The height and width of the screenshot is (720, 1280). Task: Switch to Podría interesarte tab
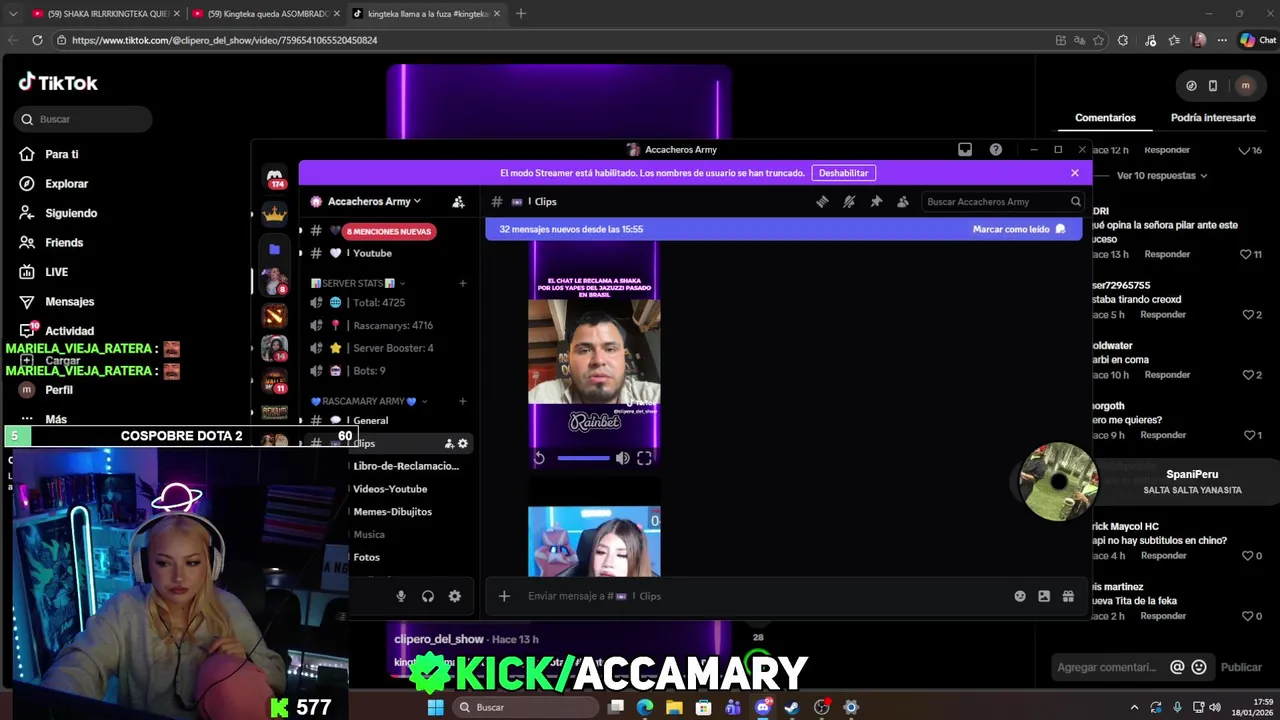coord(1213,118)
